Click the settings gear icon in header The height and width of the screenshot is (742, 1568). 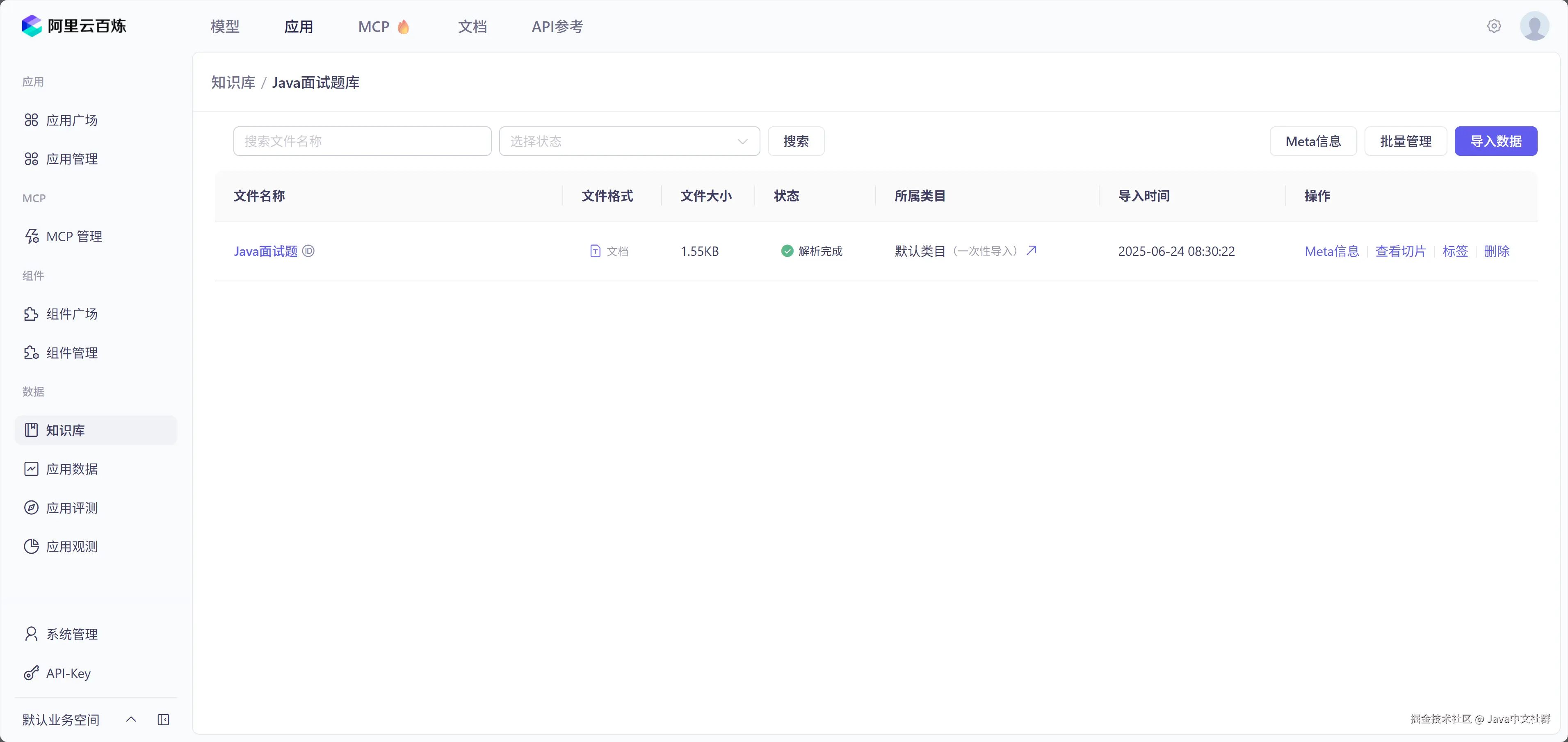click(1494, 26)
